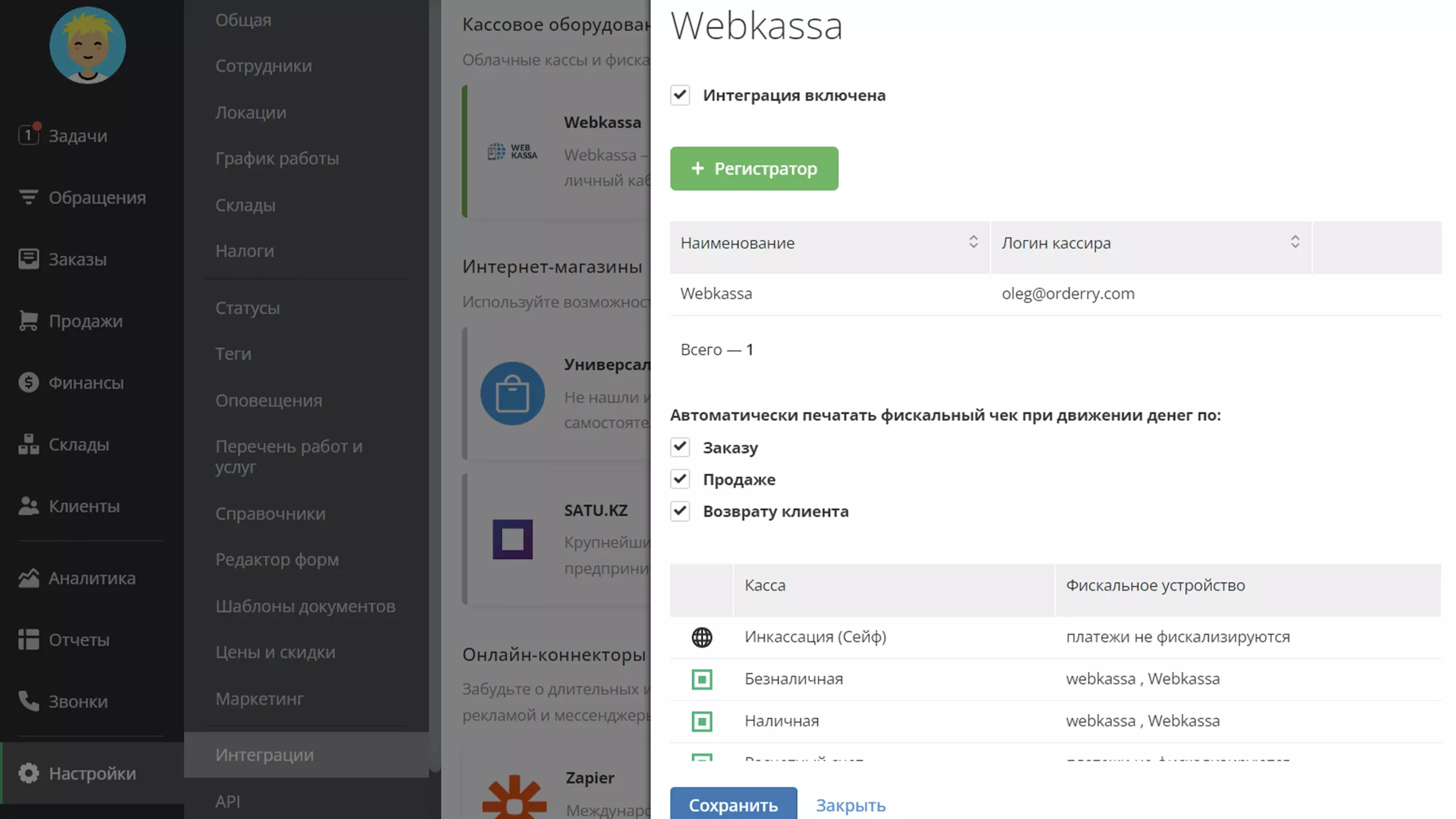Open Шаблоны документов settings section
The width and height of the screenshot is (1456, 819).
coord(305,606)
